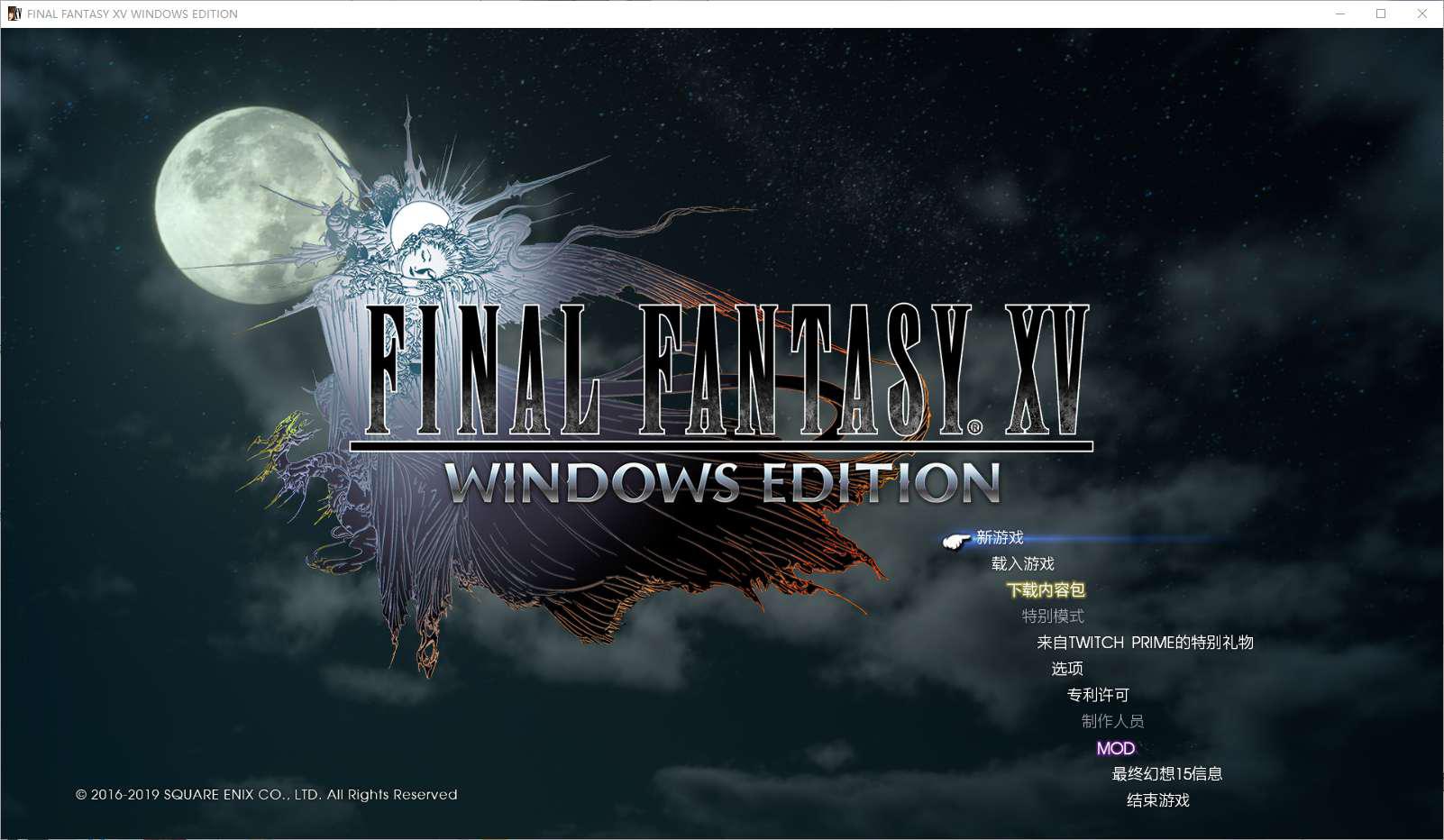Choose the 特别模式 menu entry

[1053, 616]
